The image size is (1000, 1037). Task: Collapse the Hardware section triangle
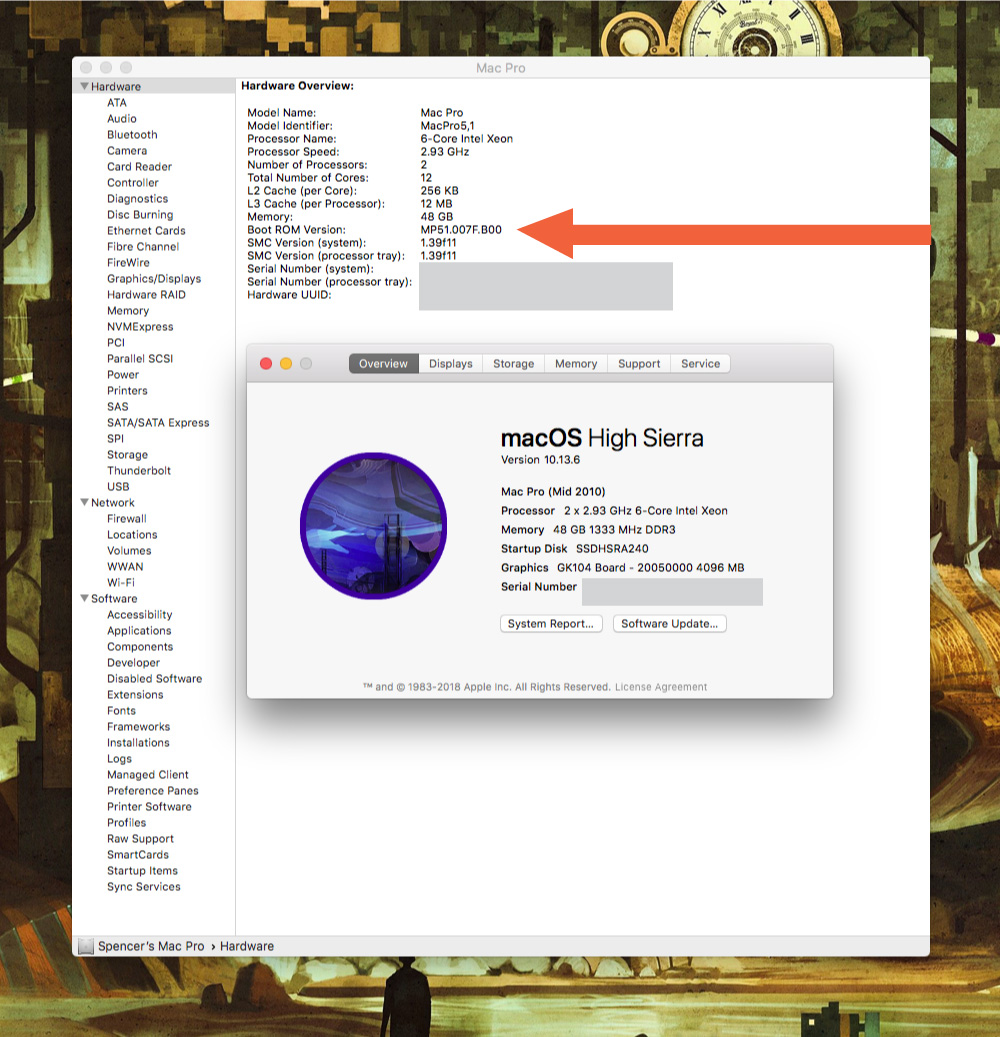pos(85,86)
